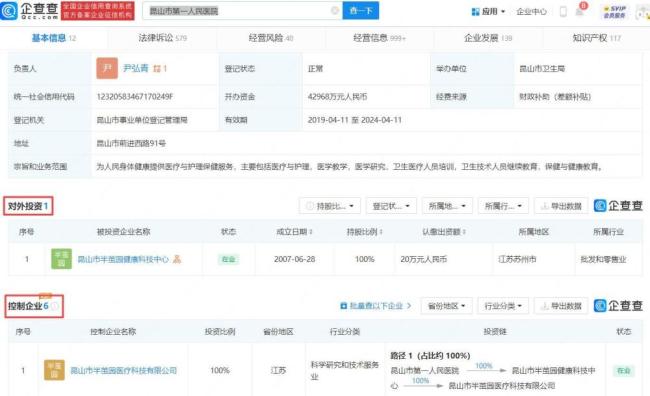Click the org-chart icon after 昆山市半茧园健康科技中心
Screen dimensions: 650x396
pyautogui.click(x=177, y=260)
